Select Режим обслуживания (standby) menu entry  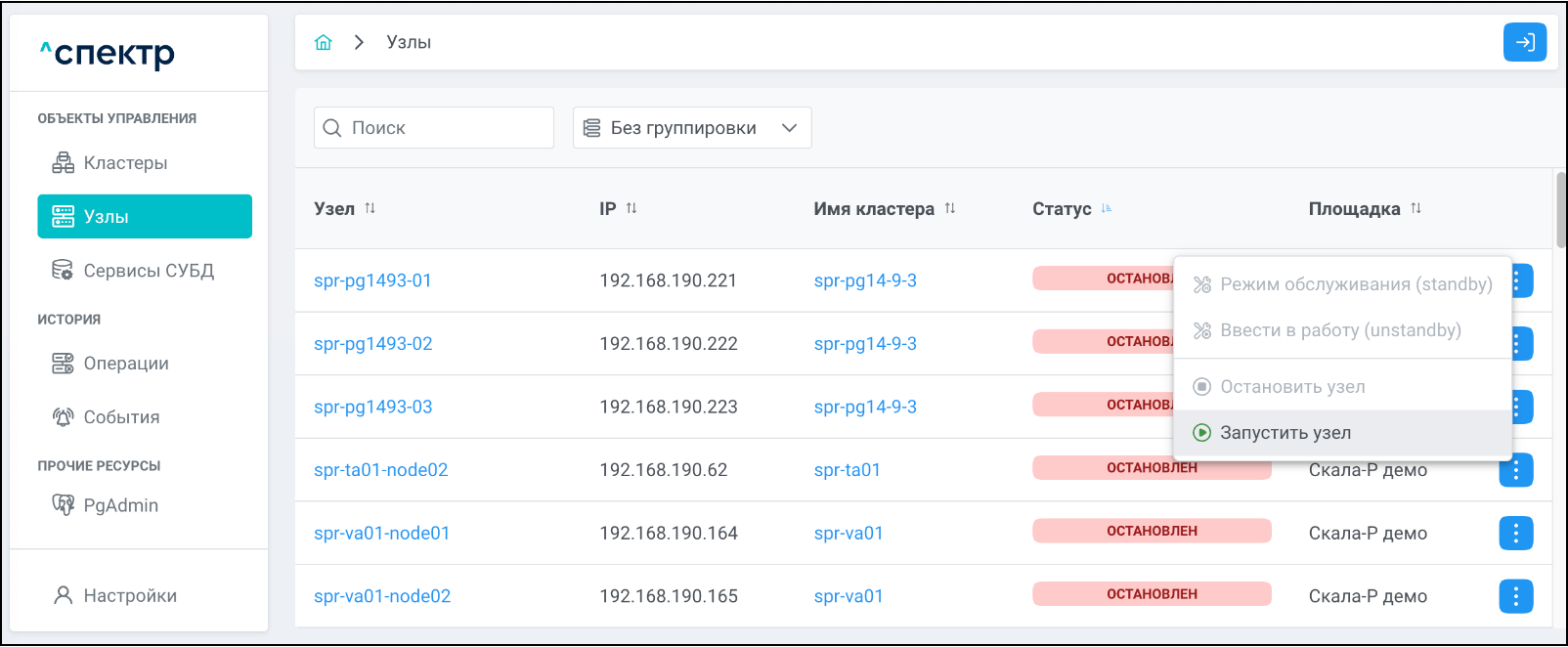point(1355,284)
